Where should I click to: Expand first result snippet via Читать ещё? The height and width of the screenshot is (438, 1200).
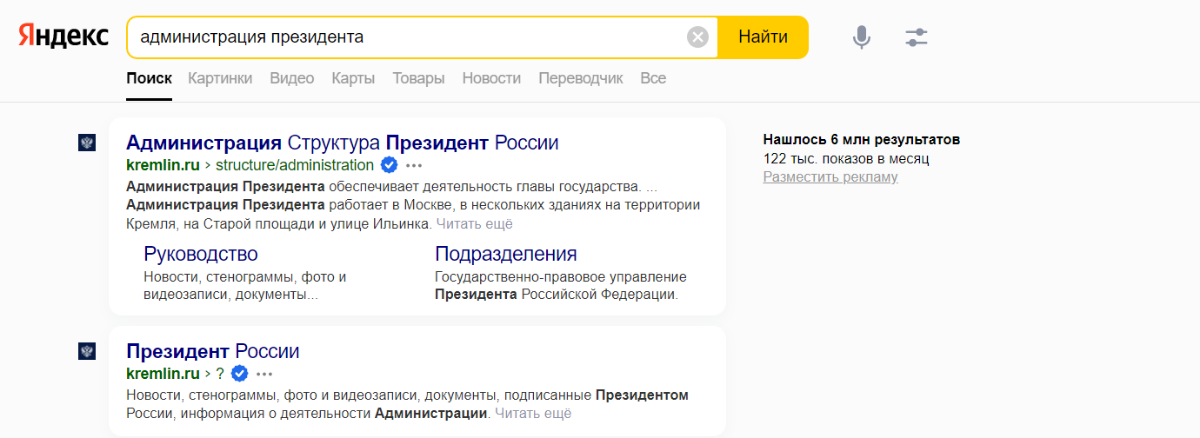click(x=474, y=223)
